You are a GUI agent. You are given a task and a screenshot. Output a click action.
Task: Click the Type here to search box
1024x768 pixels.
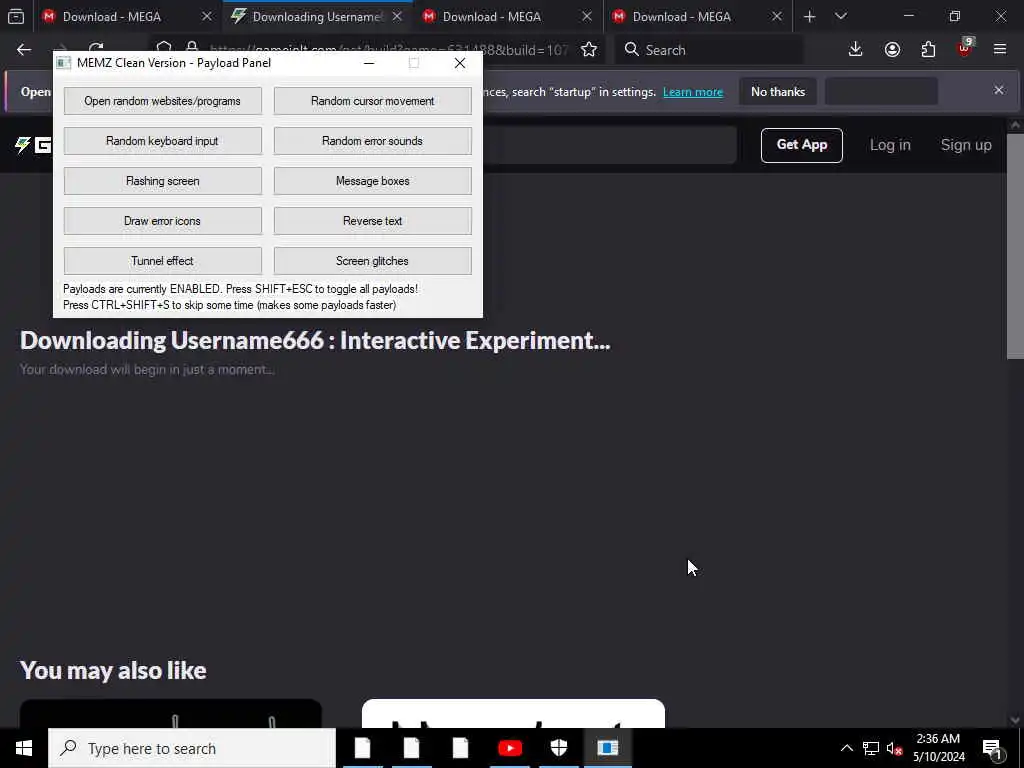[x=192, y=748]
